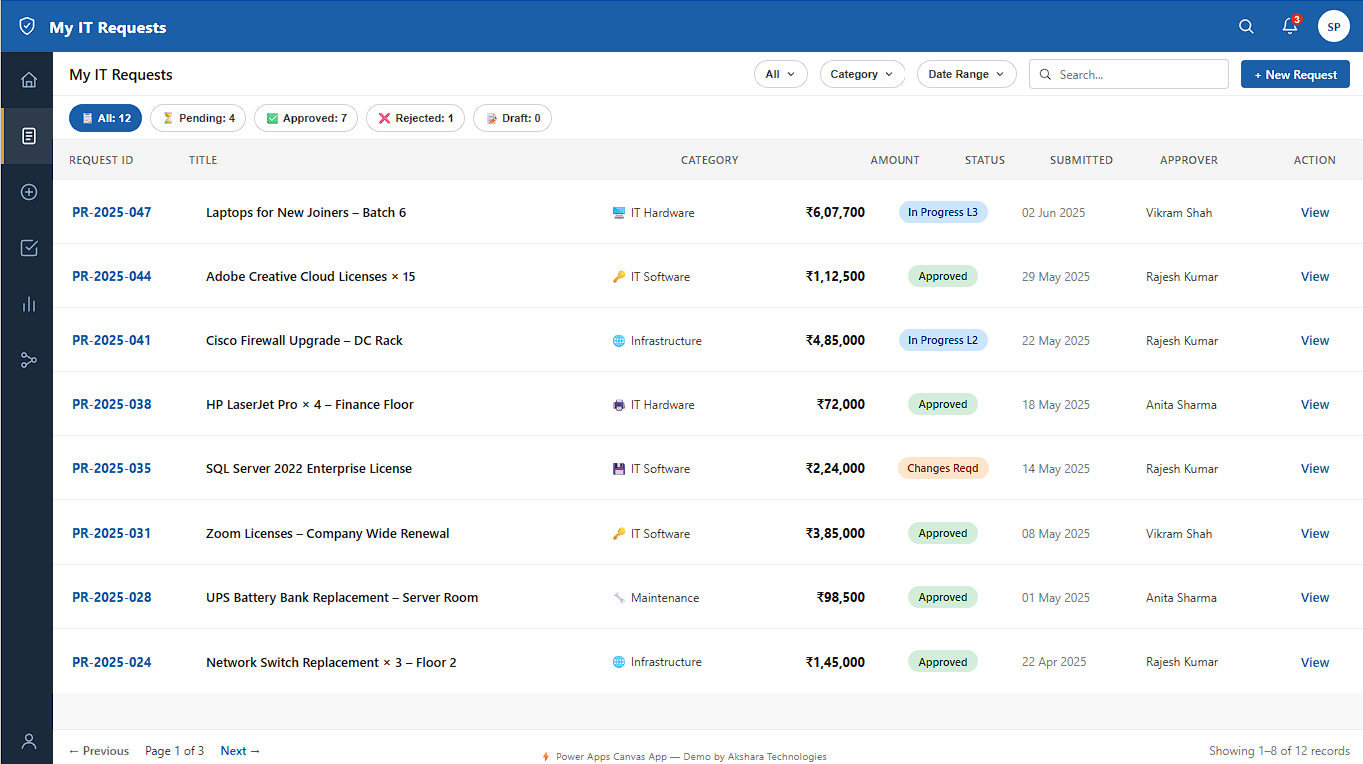Click approver Vikram Shah in PR-2025-047 row

pos(1179,213)
